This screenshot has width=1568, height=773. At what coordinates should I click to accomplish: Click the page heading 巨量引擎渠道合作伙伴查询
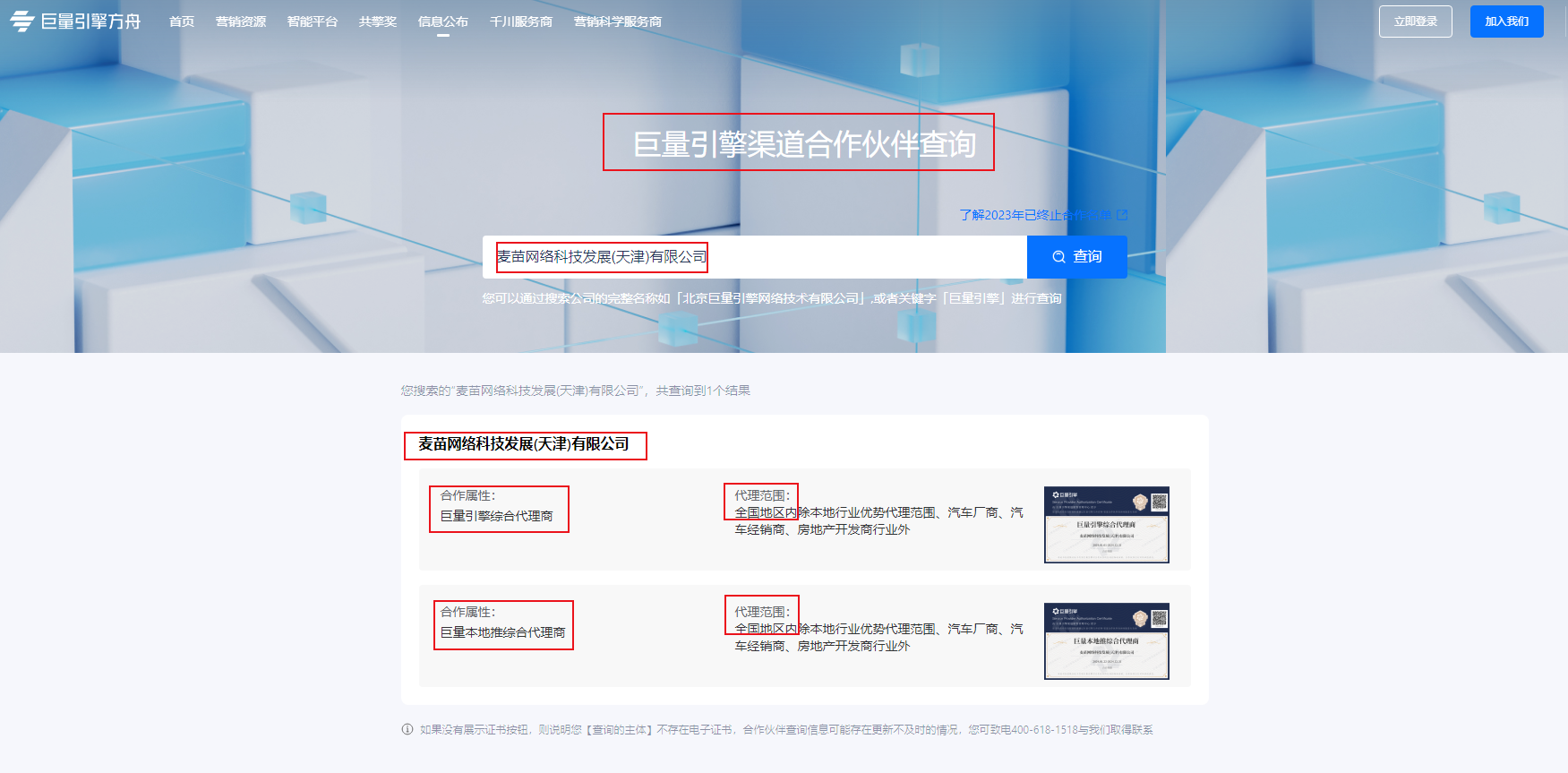tap(804, 144)
